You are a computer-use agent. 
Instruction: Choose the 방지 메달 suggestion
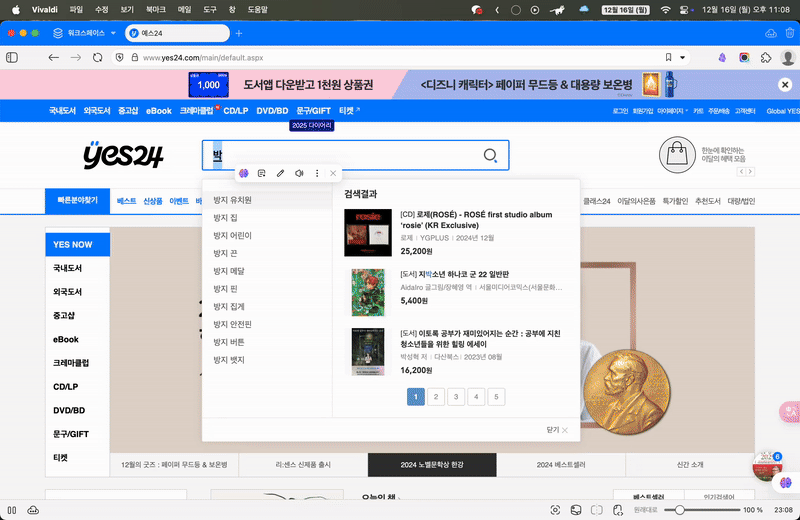pos(267,271)
